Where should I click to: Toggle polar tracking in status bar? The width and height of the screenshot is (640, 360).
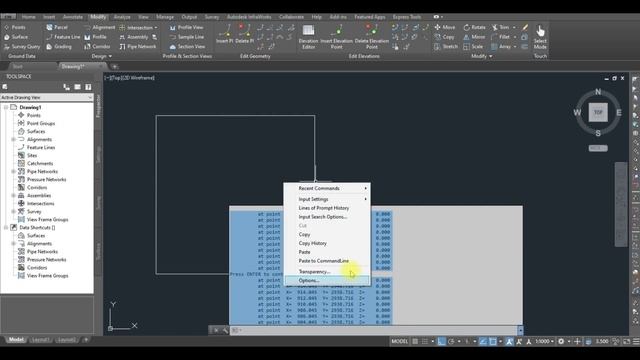(x=451, y=342)
